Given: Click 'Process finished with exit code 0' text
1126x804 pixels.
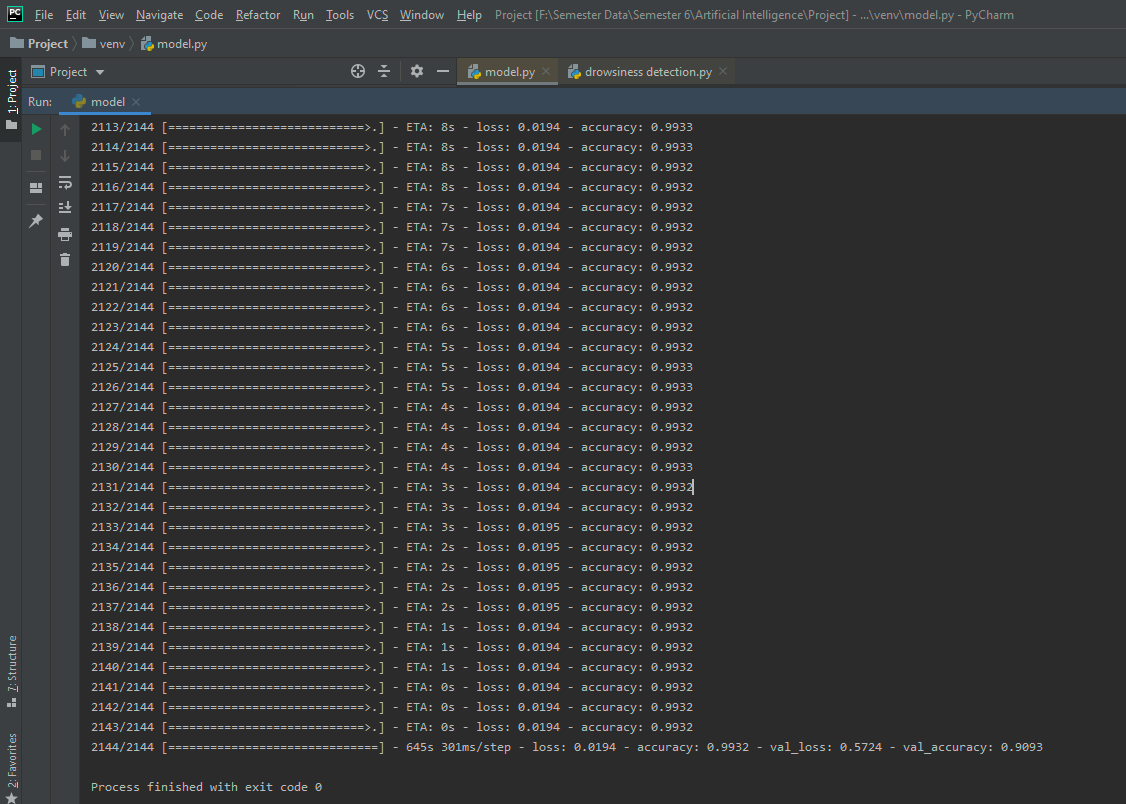Looking at the screenshot, I should pyautogui.click(x=206, y=787).
